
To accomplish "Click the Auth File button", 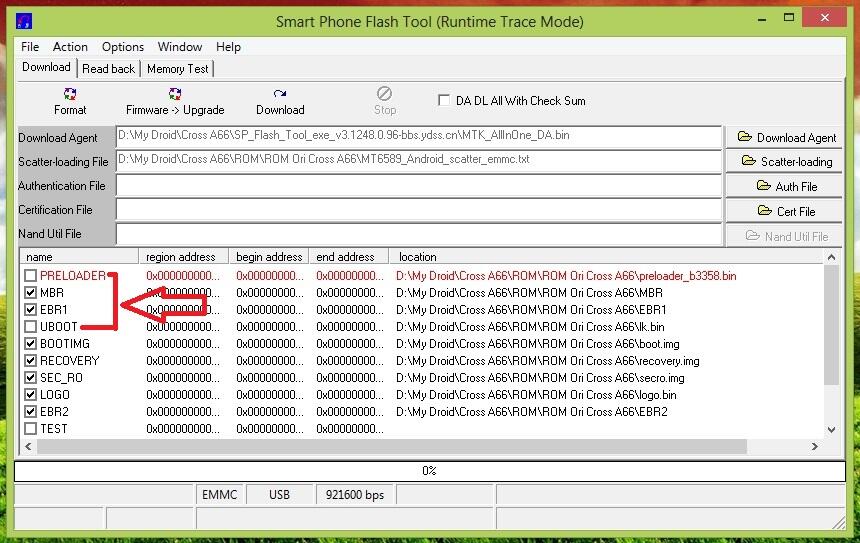I will (785, 186).
